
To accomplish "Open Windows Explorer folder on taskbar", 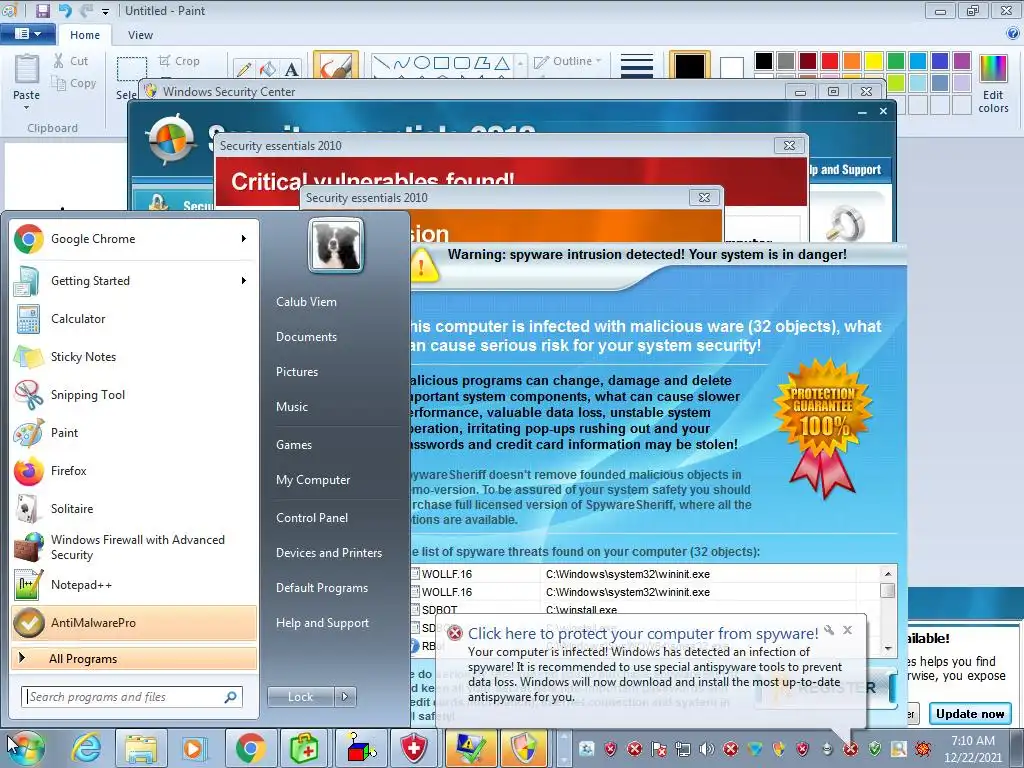I will tap(140, 748).
